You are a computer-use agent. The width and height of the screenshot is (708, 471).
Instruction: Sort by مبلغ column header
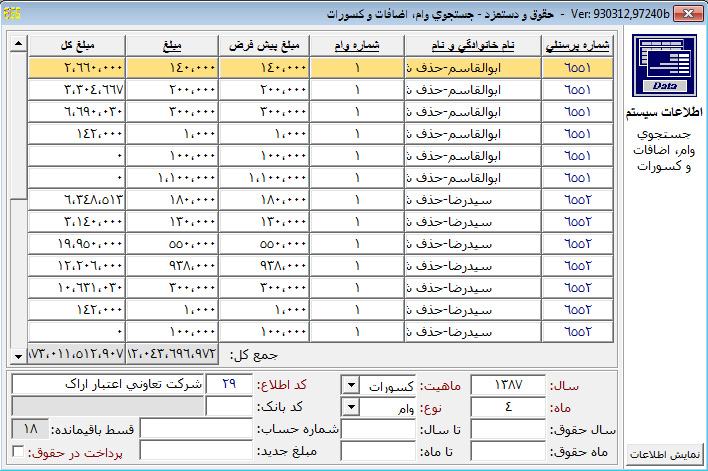pyautogui.click(x=172, y=46)
